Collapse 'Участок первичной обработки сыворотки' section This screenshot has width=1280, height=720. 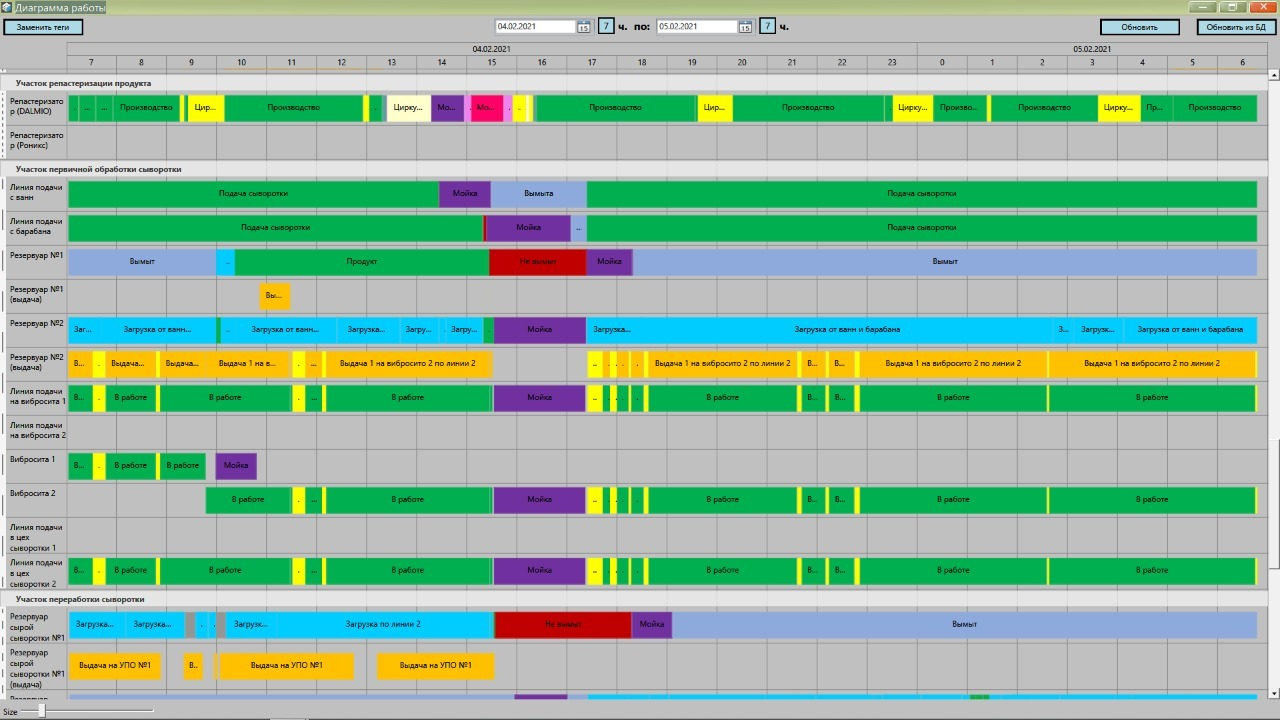(x=98, y=169)
